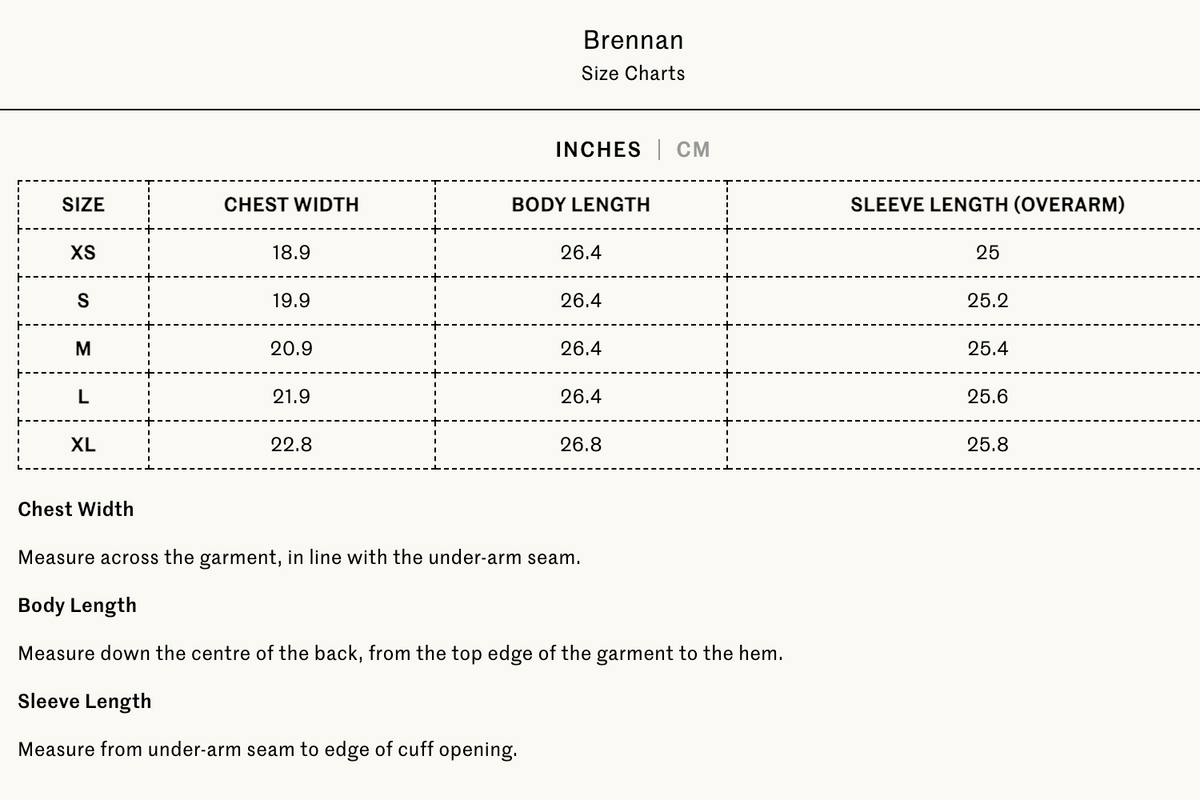Select the INCHES unit option
The width and height of the screenshot is (1200, 800).
tap(598, 150)
